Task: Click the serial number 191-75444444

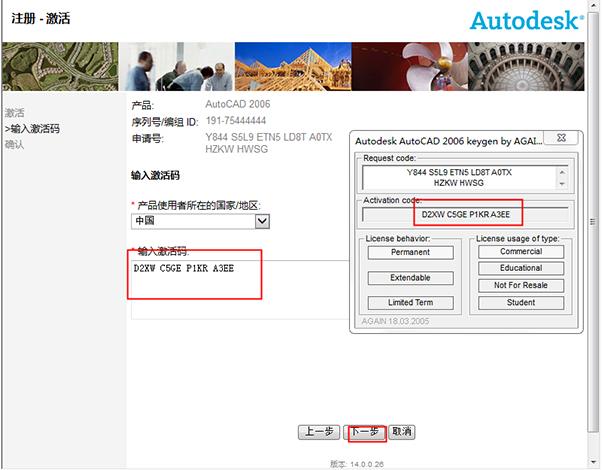Action: click(x=236, y=121)
